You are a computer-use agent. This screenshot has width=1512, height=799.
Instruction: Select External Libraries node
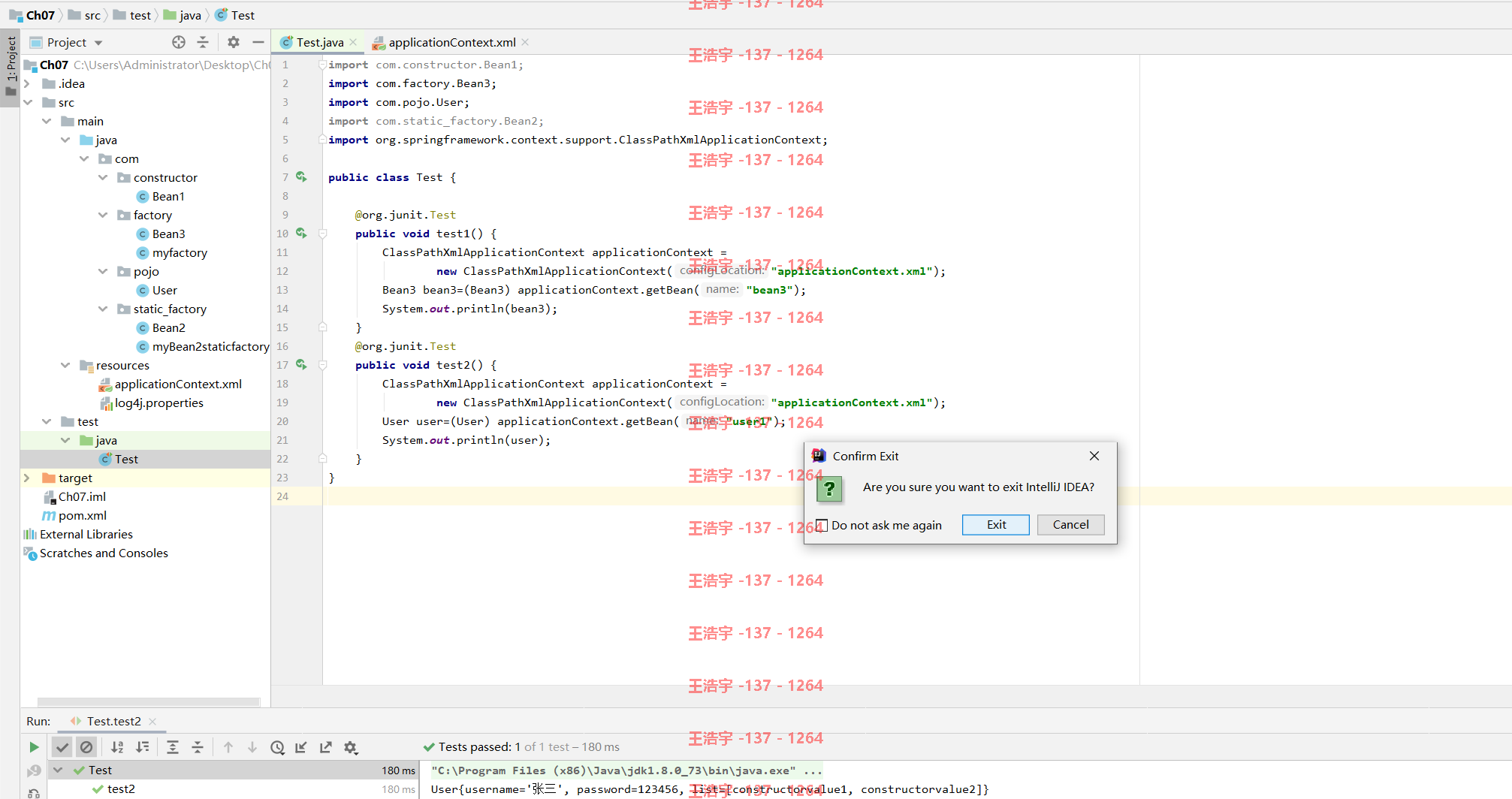click(78, 534)
